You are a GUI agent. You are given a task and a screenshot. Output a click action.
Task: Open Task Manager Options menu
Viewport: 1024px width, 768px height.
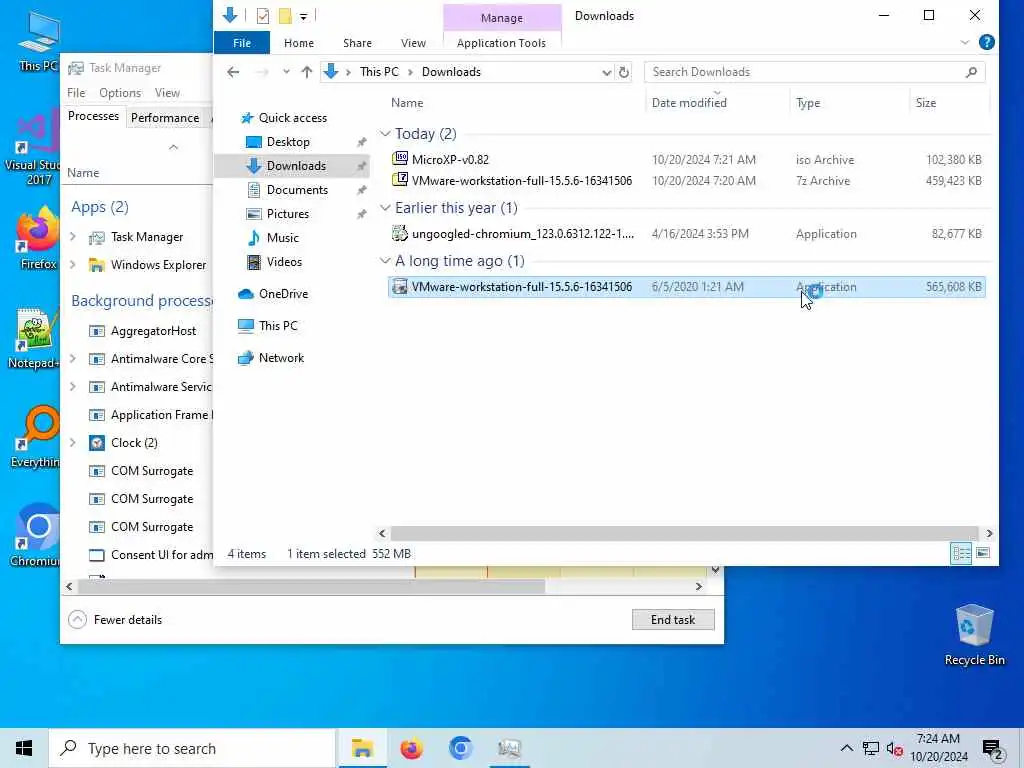click(120, 93)
